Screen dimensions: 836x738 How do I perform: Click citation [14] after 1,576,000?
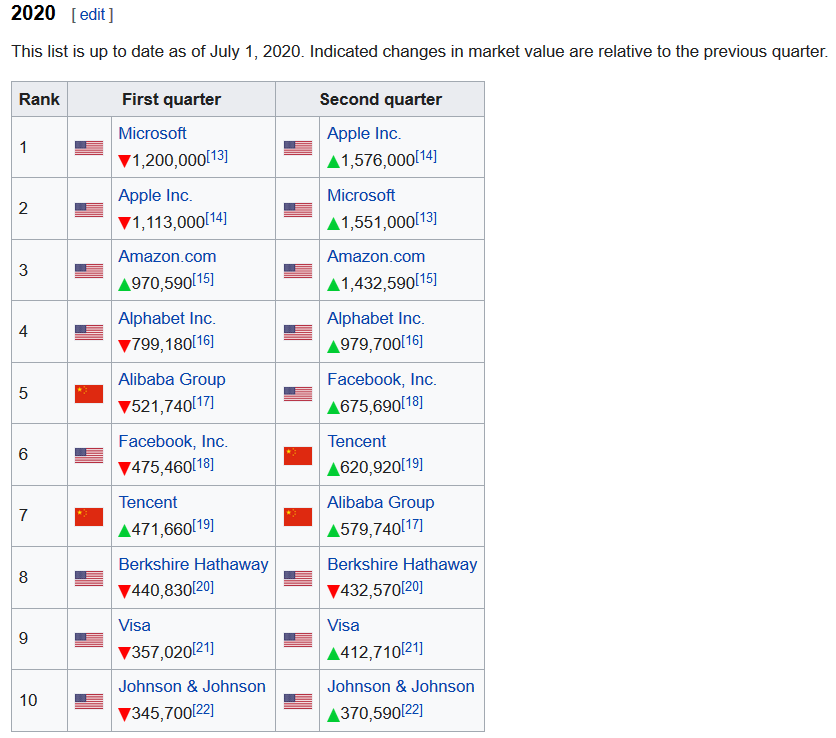point(426,156)
